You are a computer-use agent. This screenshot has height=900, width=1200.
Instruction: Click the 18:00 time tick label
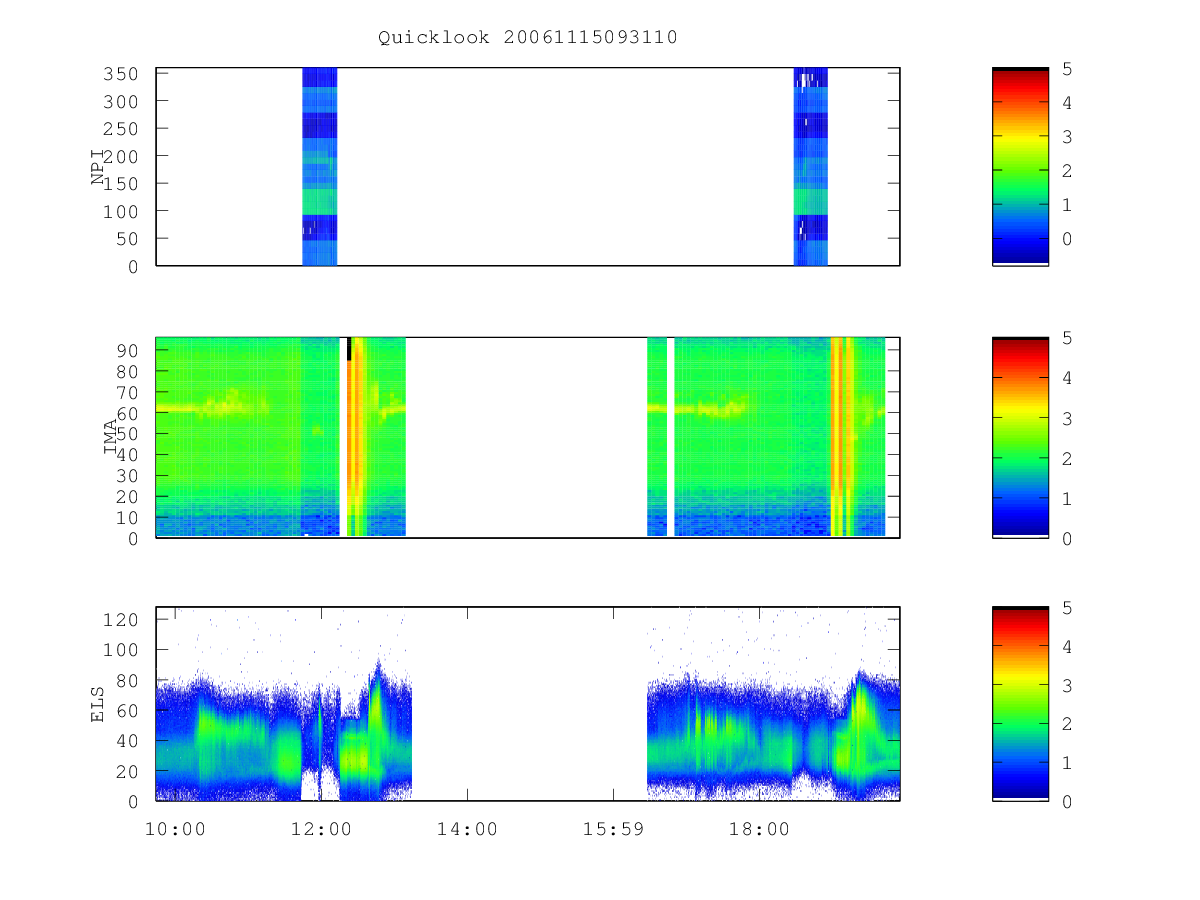tap(759, 829)
